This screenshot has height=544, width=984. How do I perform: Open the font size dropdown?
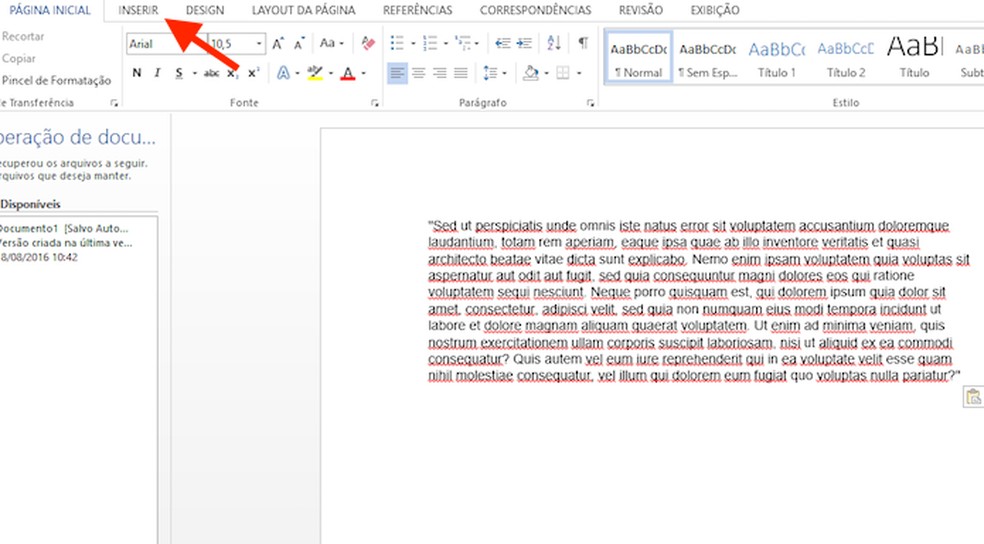(260, 44)
